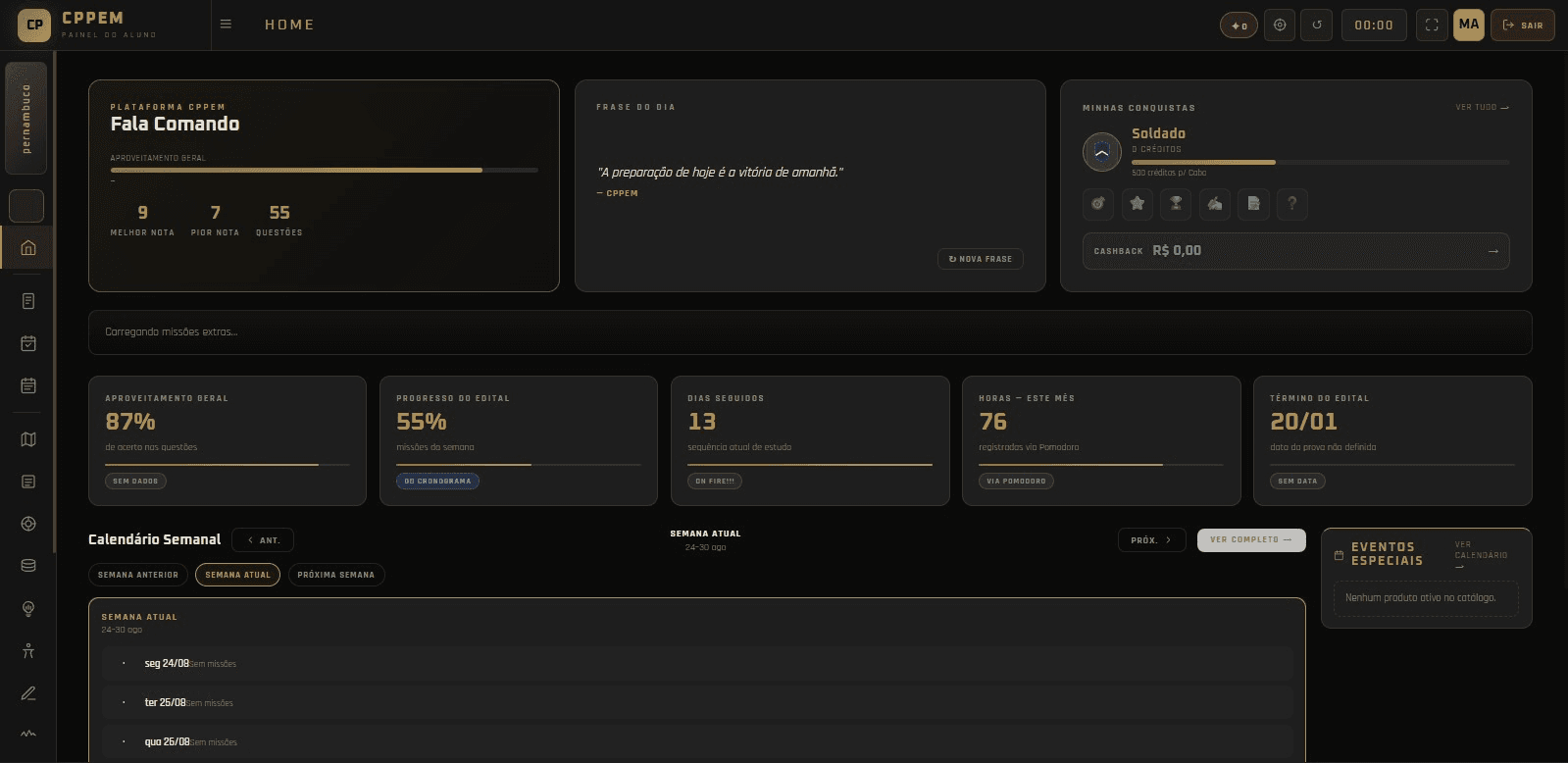
Task: Go to previous week with the Ant. chevron
Action: coord(263,540)
